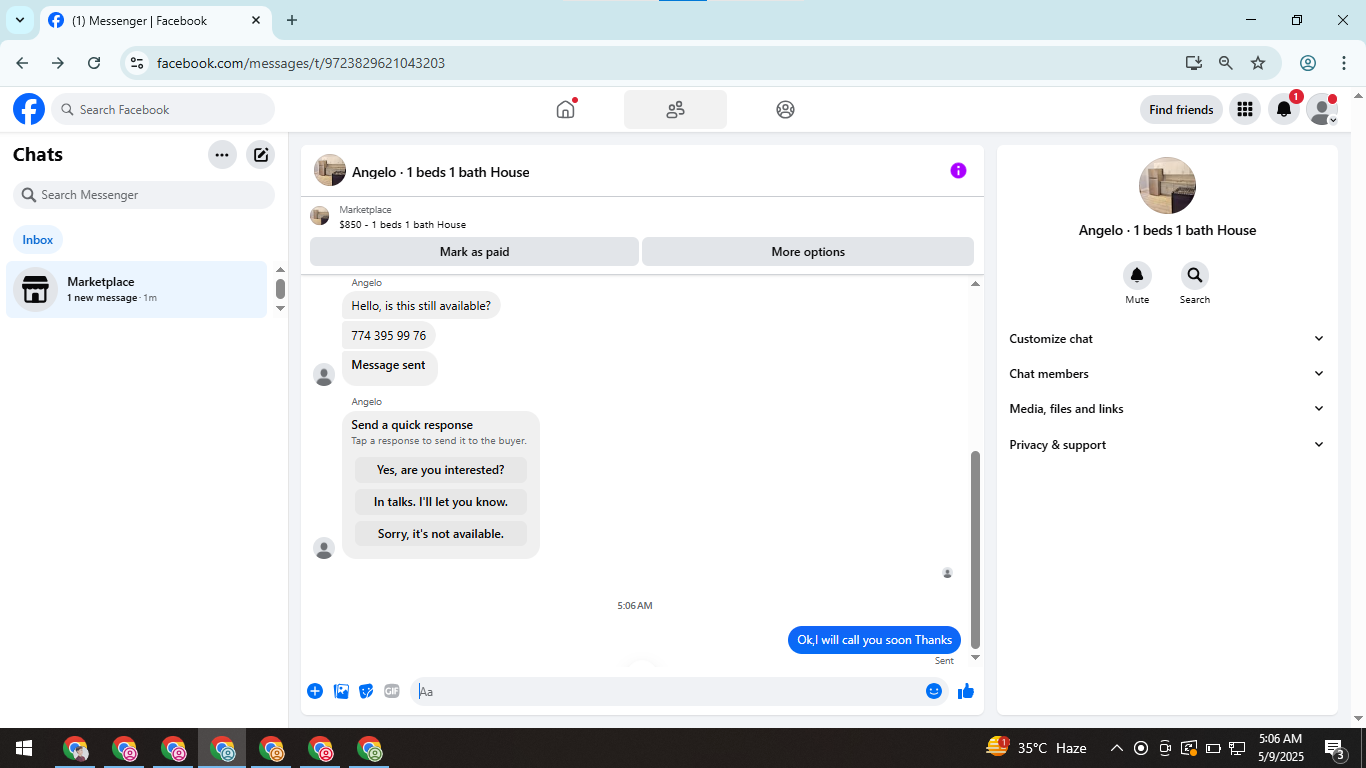Open a new browser tab
The width and height of the screenshot is (1366, 768).
292,20
